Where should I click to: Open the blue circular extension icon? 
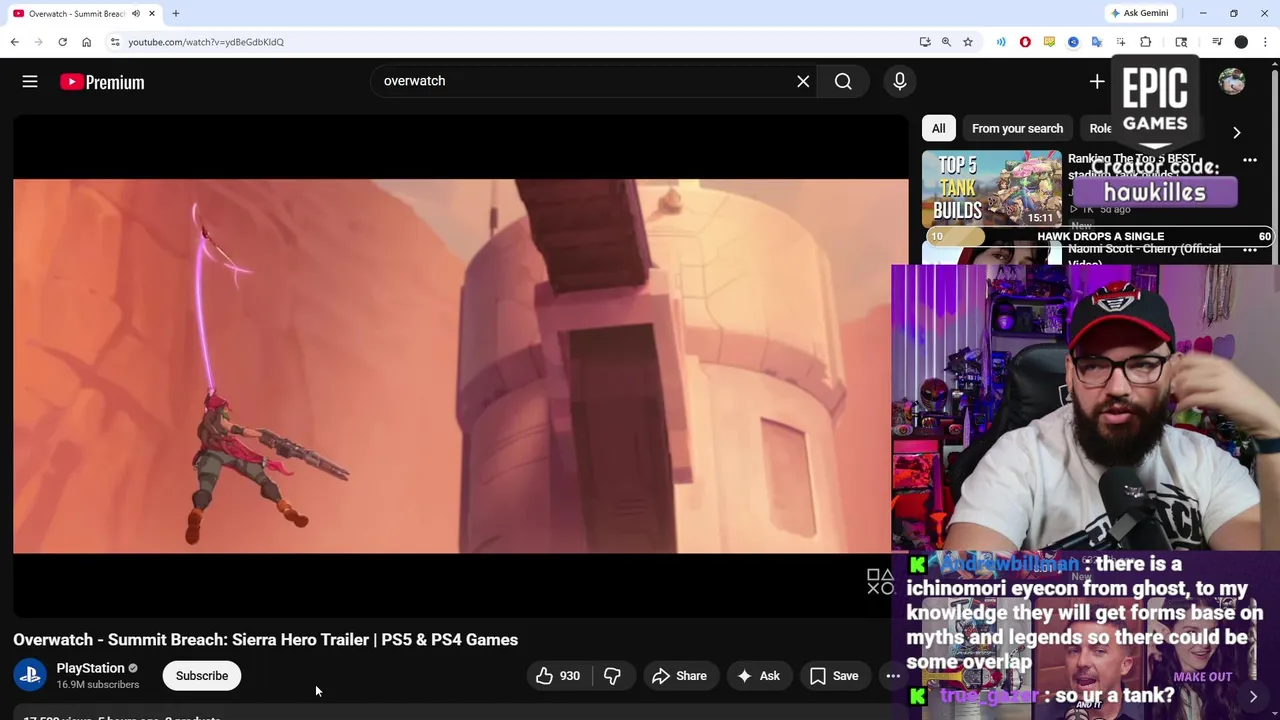click(x=1073, y=42)
